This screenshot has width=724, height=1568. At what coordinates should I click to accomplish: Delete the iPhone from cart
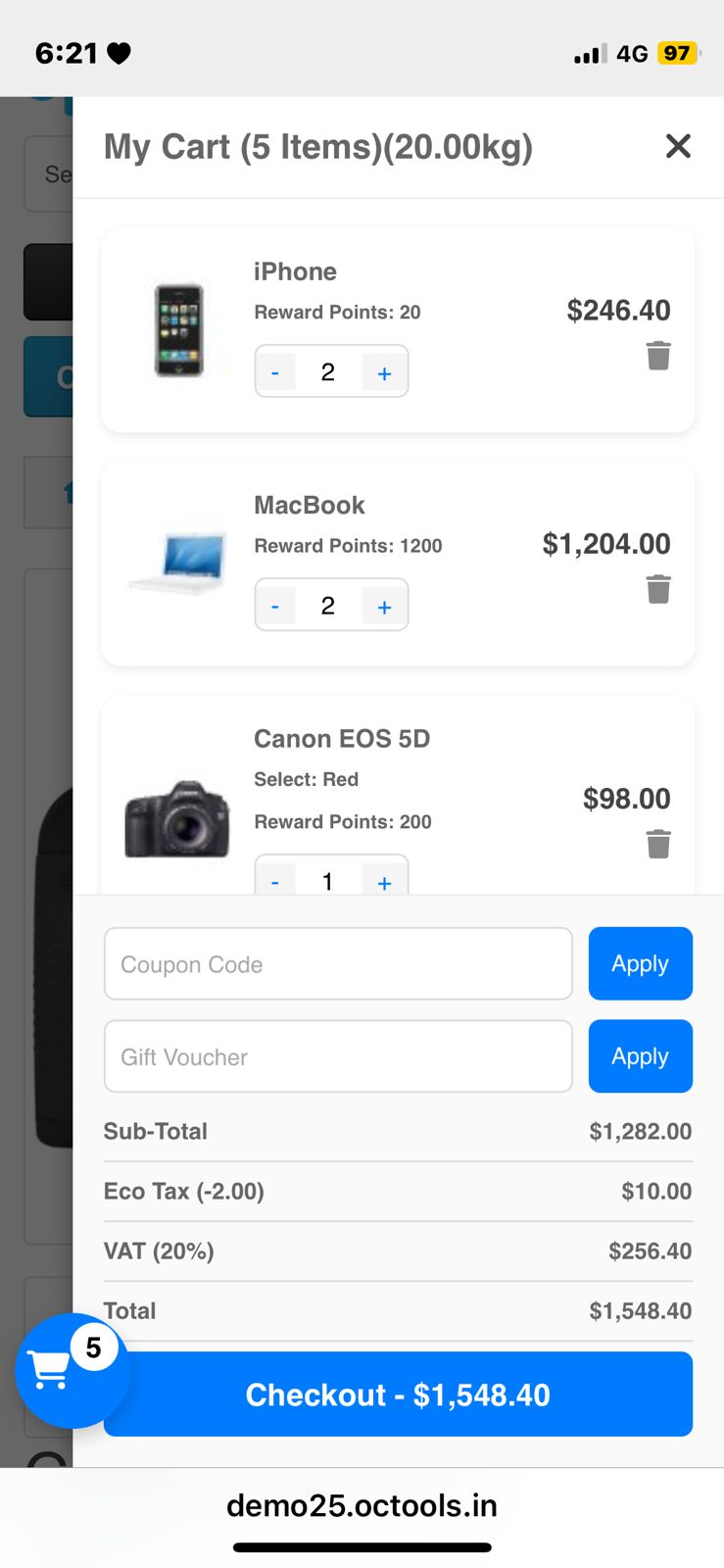[658, 356]
